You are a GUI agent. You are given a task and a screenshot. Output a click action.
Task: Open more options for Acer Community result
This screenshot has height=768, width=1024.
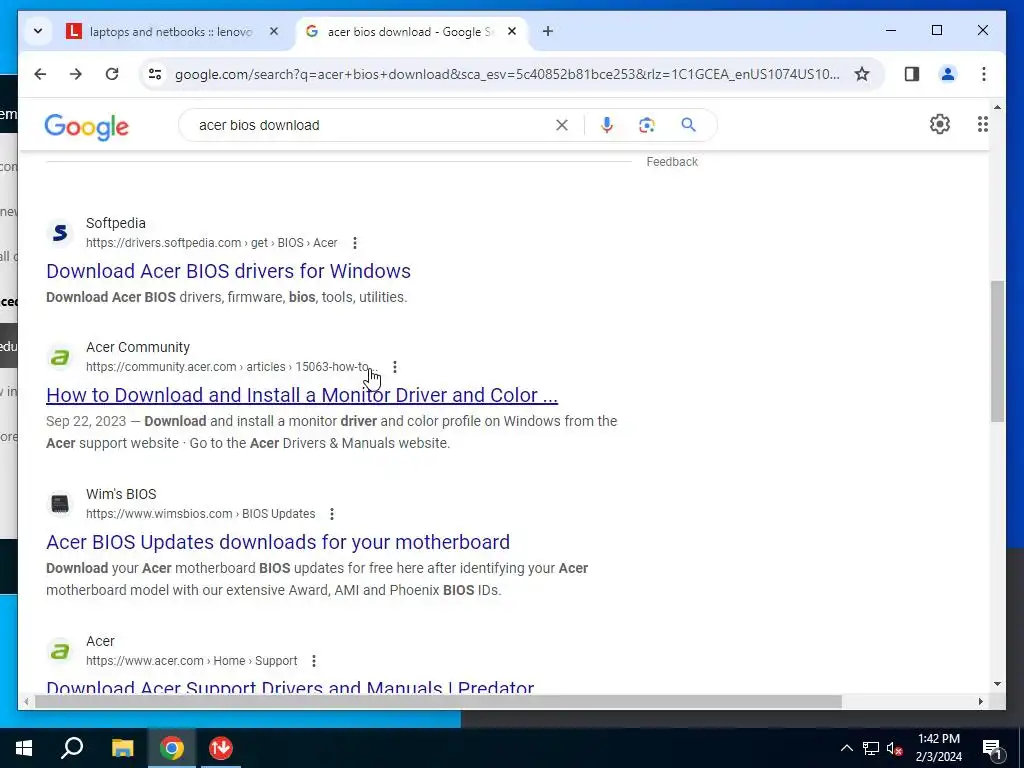pyautogui.click(x=394, y=367)
